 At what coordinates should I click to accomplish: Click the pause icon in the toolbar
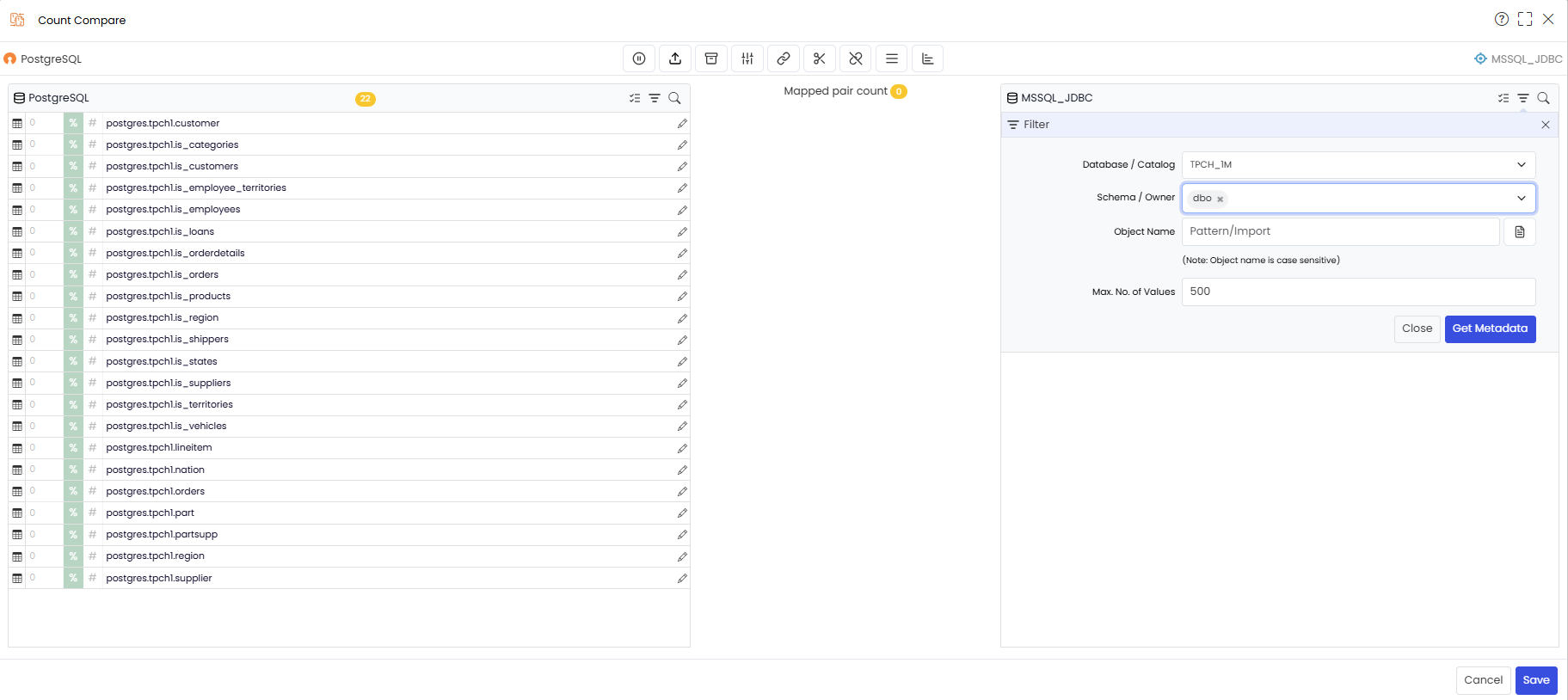click(x=639, y=58)
